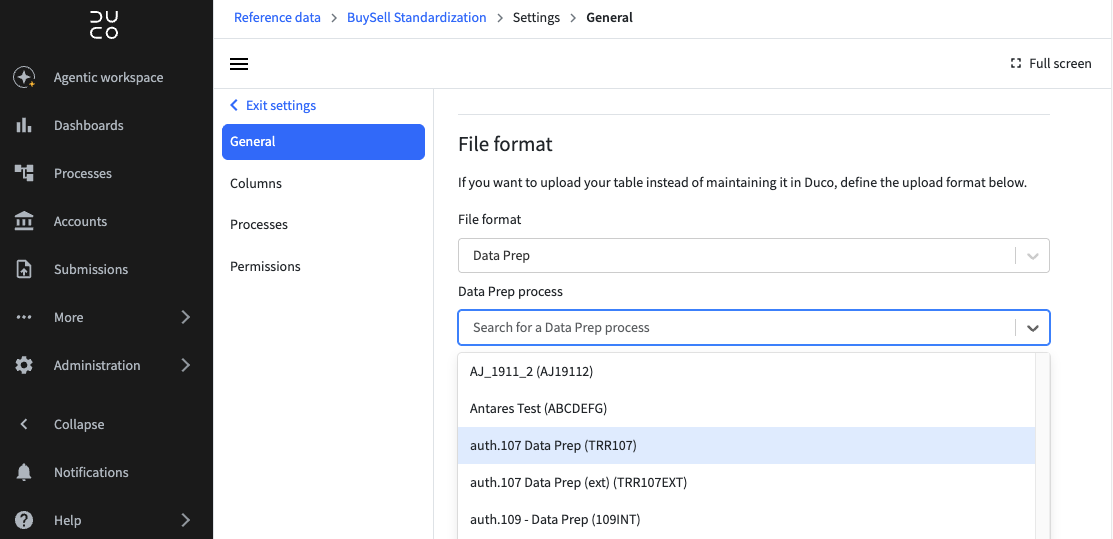Open the File format dropdown
1113x539 pixels.
pos(754,256)
